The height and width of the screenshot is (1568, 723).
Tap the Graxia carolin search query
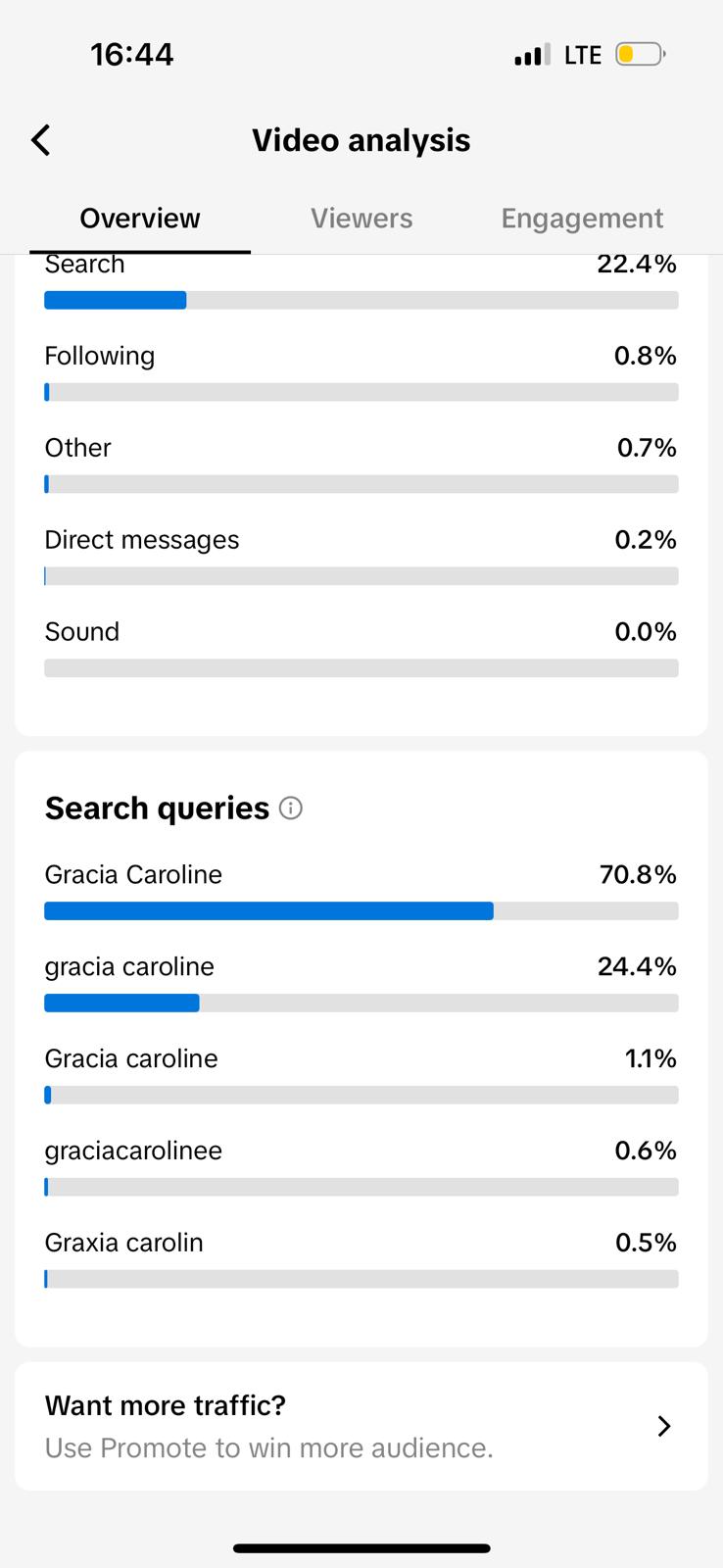(124, 1243)
